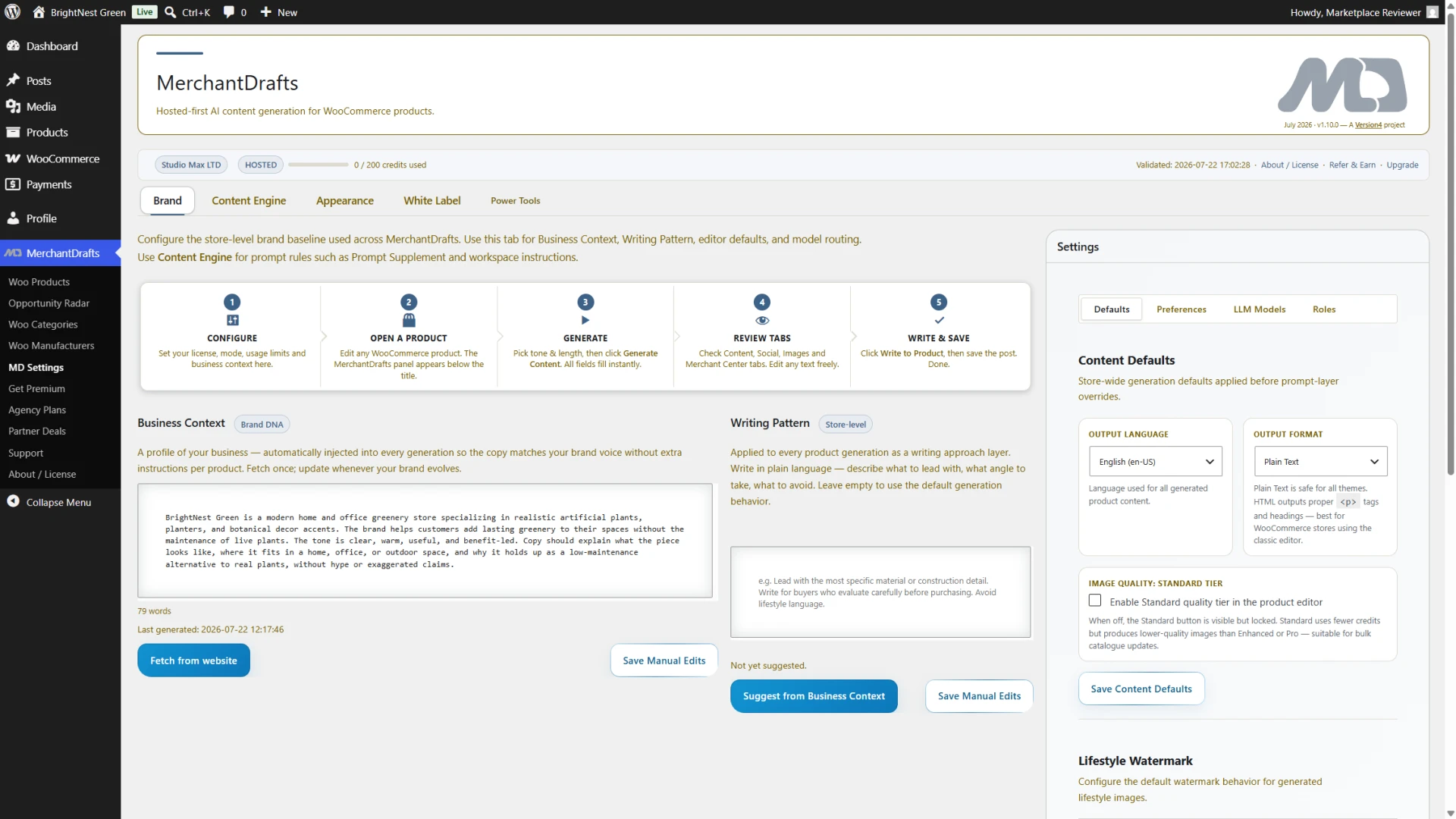Open the Output Format dropdown
This screenshot has height=819, width=1456.
pos(1319,461)
